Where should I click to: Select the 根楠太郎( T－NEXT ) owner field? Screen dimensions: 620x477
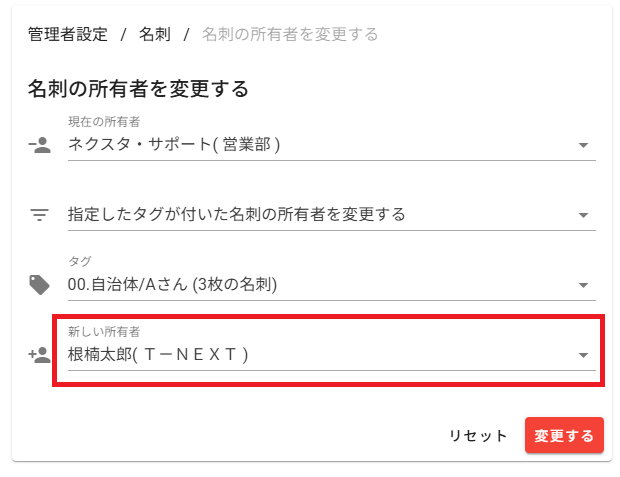pyautogui.click(x=300, y=354)
